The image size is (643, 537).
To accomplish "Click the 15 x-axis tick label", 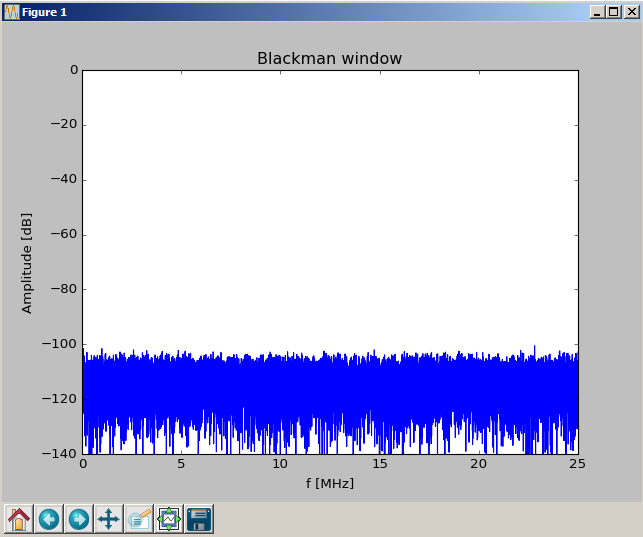I will click(380, 464).
